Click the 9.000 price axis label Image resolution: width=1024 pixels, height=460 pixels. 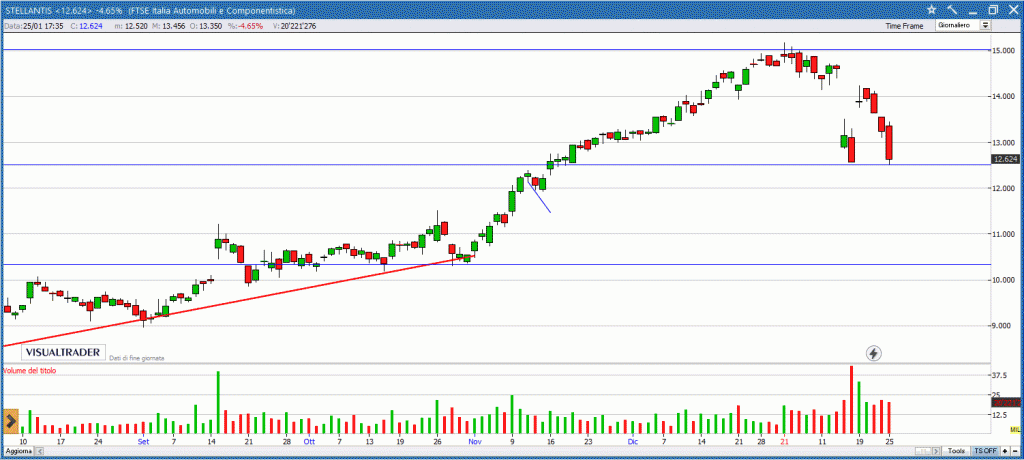tap(1003, 327)
